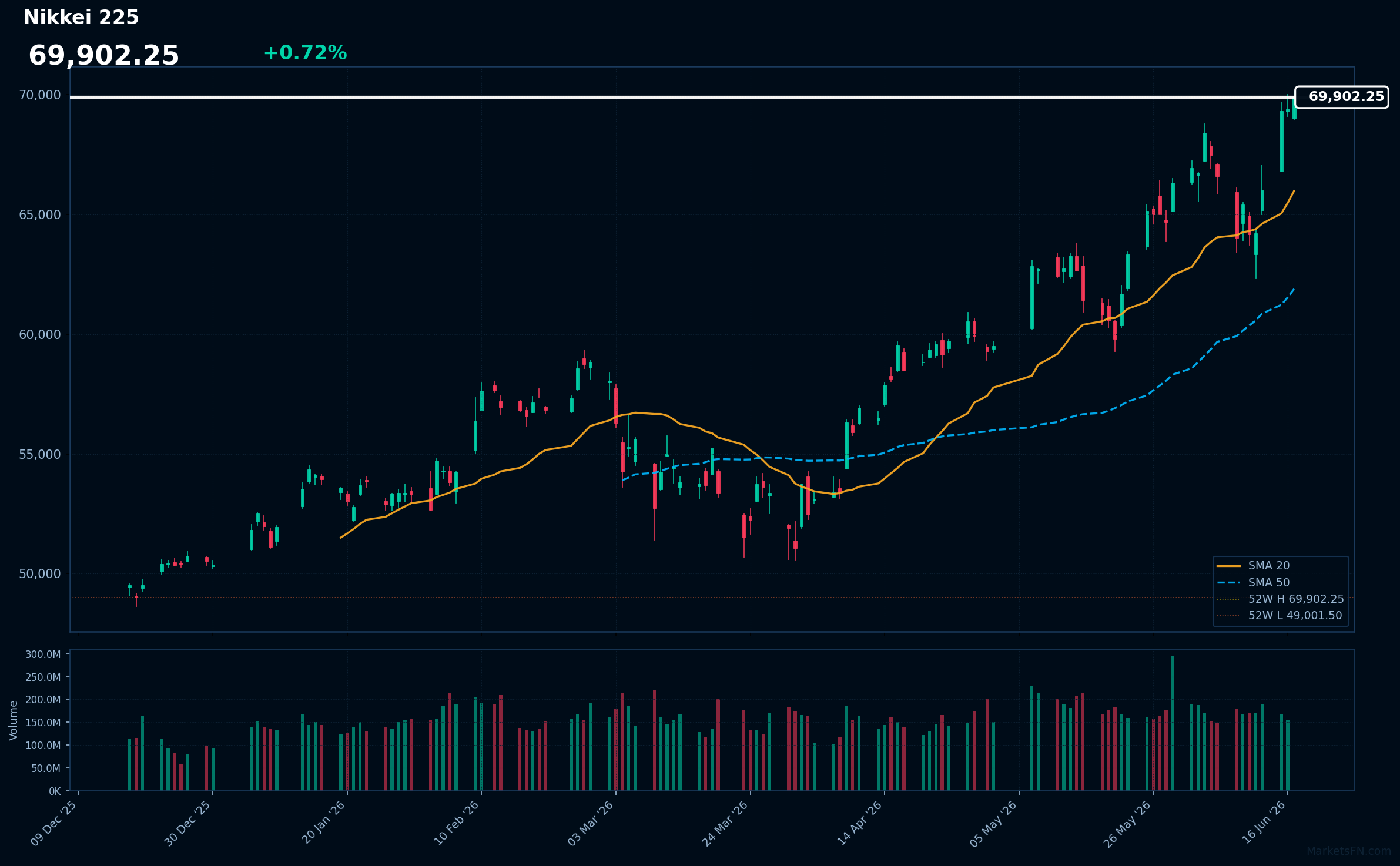Click the 60,000 price axis label
Viewport: 1400px width, 866px height.
coord(40,335)
